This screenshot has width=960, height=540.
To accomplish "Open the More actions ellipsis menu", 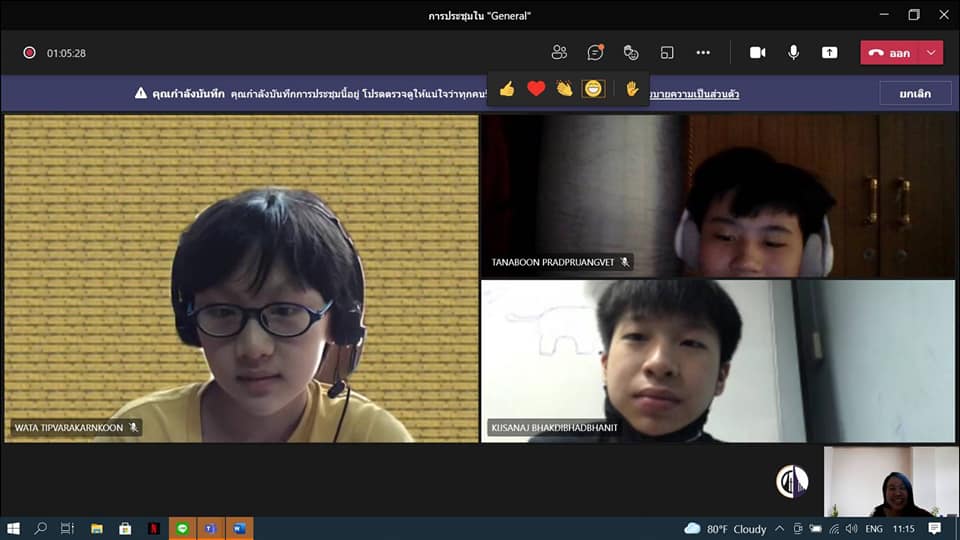I will [703, 53].
